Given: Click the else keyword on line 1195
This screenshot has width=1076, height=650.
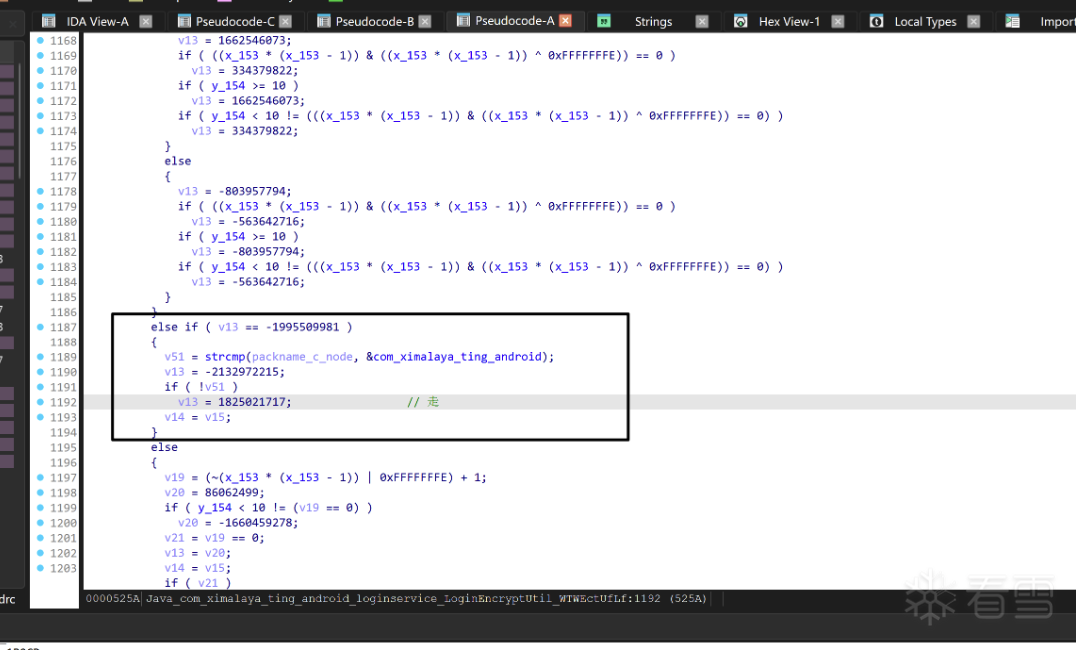Looking at the screenshot, I should [x=165, y=448].
